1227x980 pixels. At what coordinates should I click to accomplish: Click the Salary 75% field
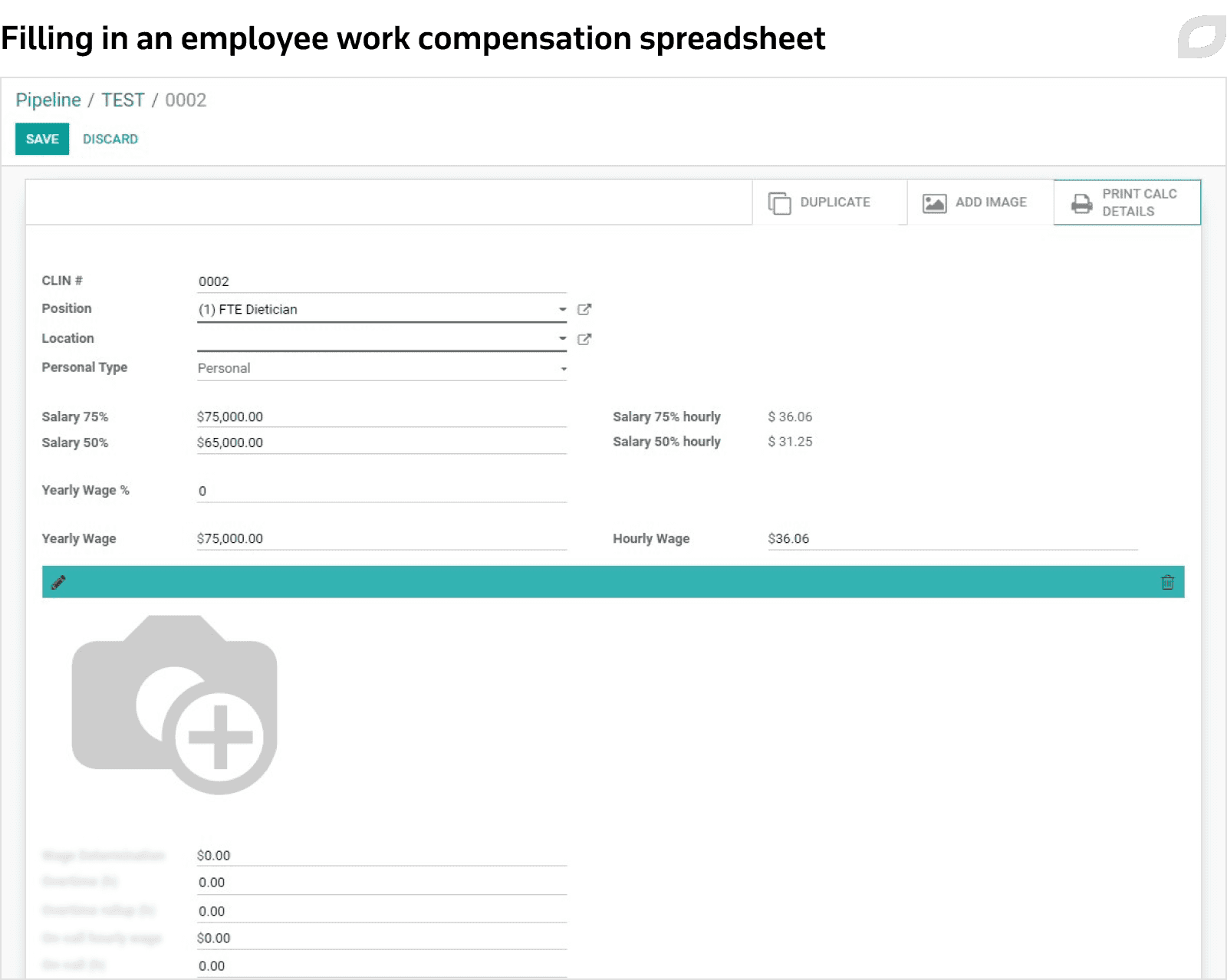[x=382, y=416]
